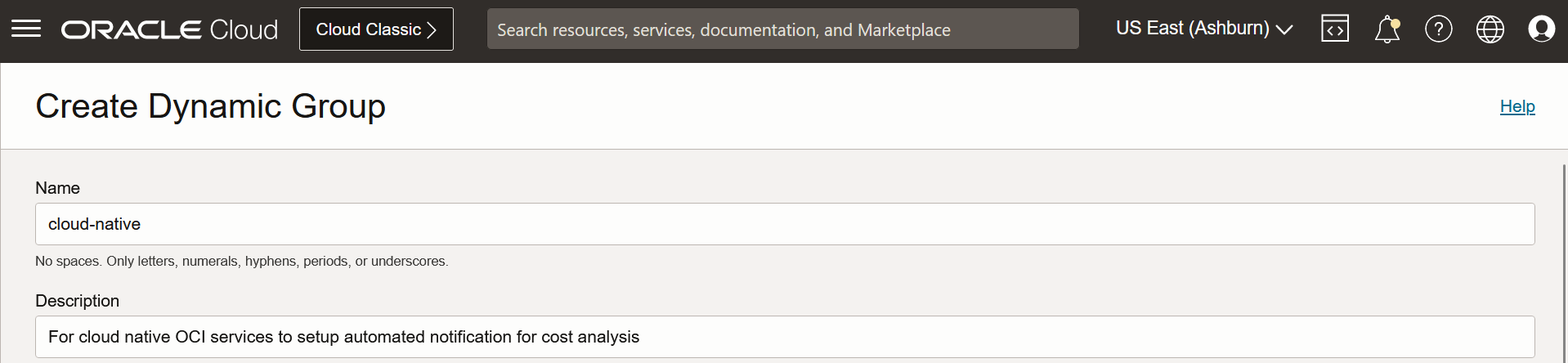
Task: Click into the Description text field
Action: tap(784, 337)
